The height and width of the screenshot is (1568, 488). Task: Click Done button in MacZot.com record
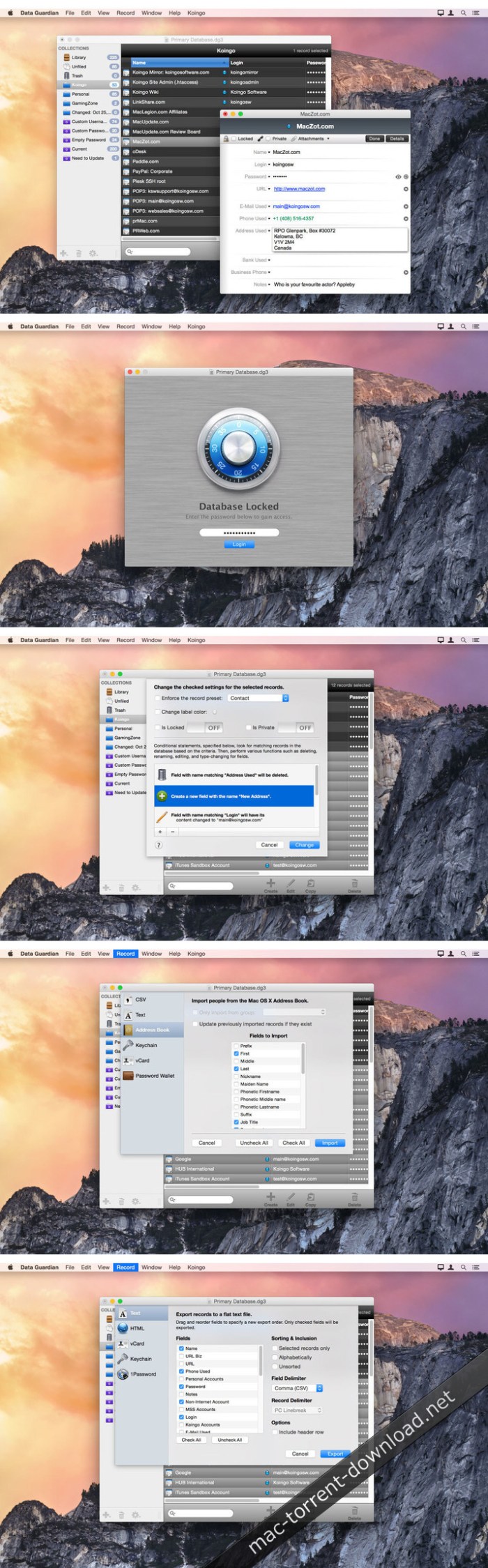coord(374,139)
